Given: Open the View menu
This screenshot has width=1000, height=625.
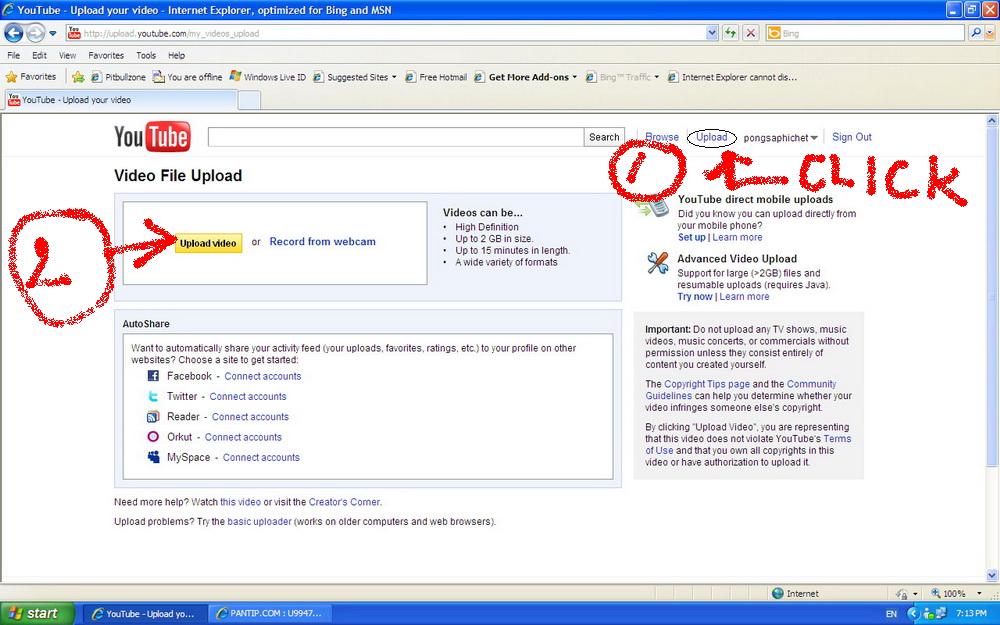Looking at the screenshot, I should [x=67, y=55].
